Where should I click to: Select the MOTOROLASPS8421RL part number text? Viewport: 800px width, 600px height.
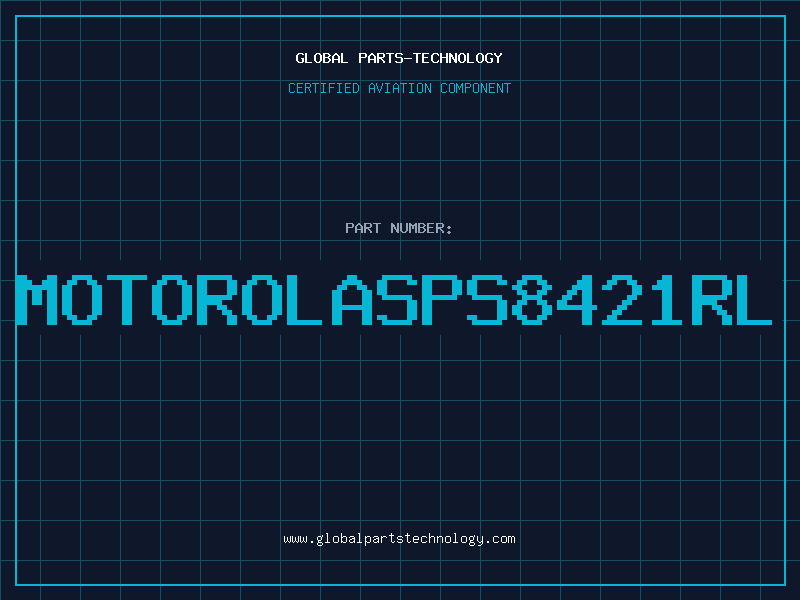[394, 300]
